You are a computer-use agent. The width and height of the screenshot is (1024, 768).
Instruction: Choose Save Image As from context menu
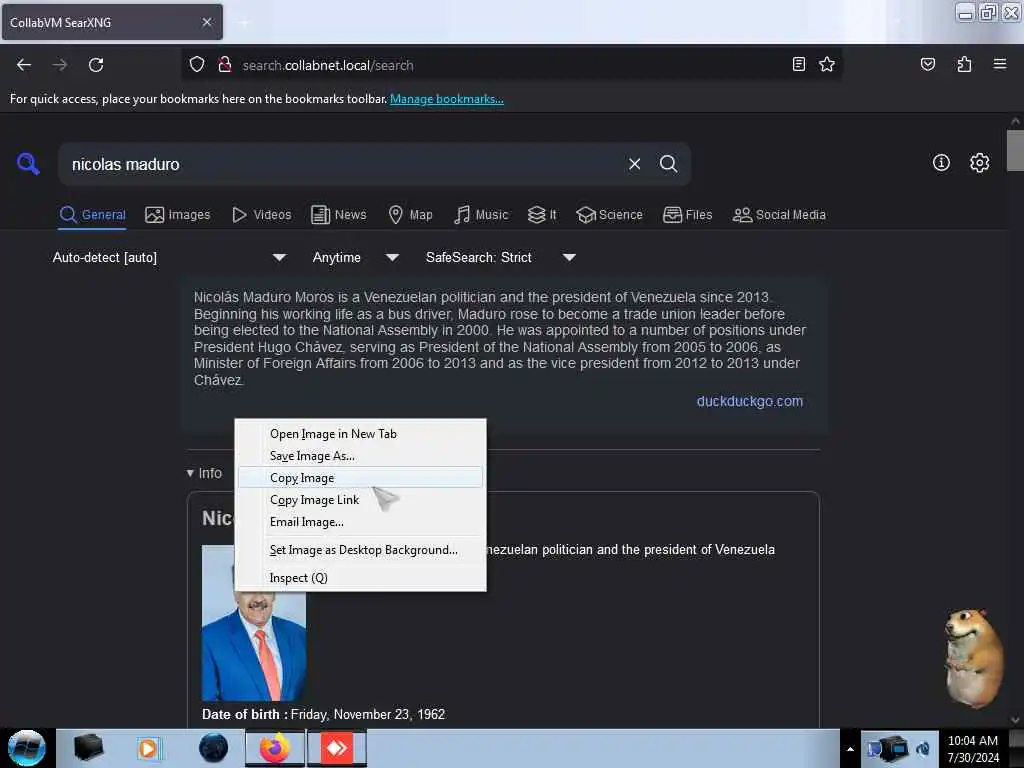pyautogui.click(x=360, y=456)
